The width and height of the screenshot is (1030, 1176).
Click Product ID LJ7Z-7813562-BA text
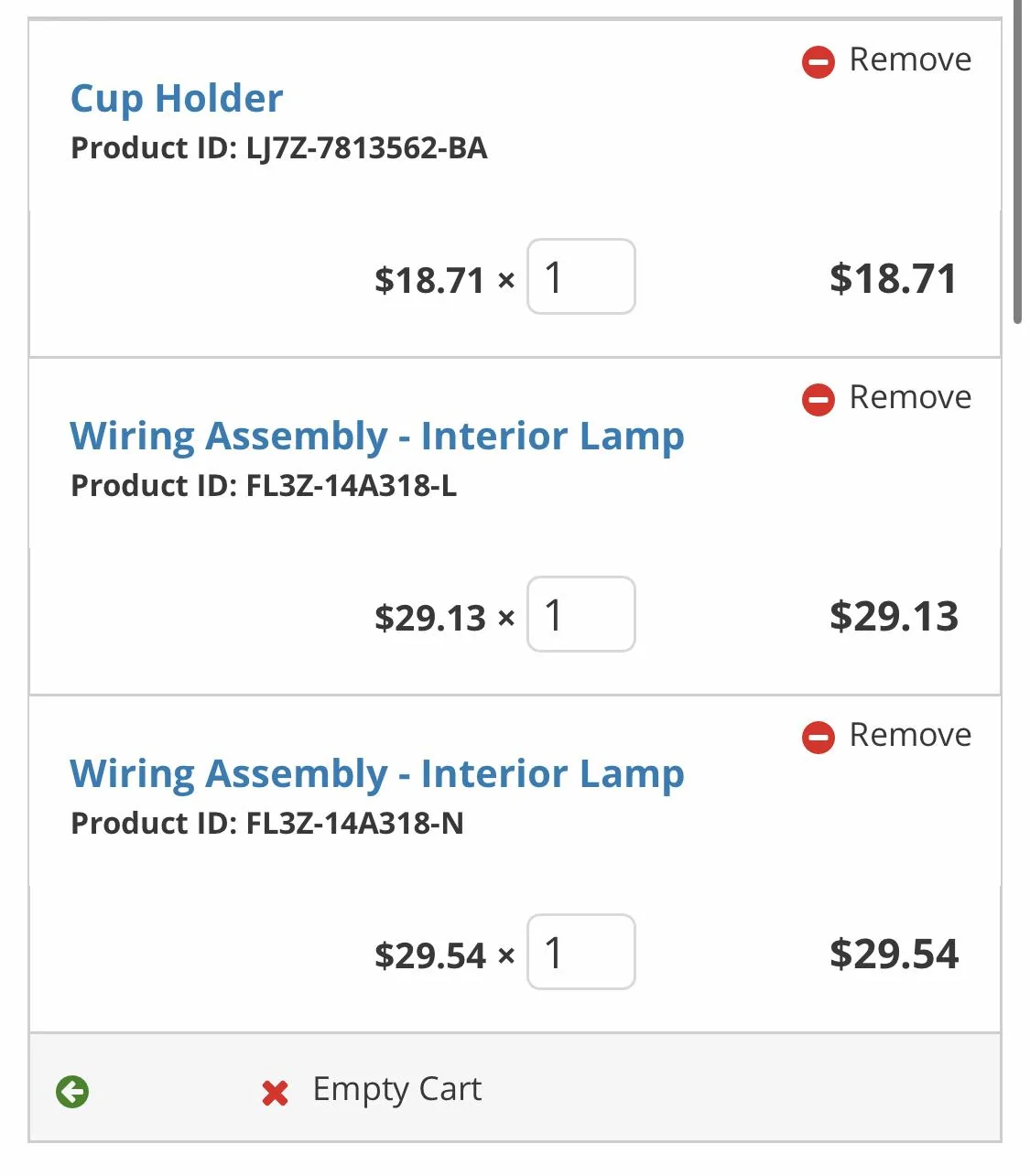(x=279, y=148)
